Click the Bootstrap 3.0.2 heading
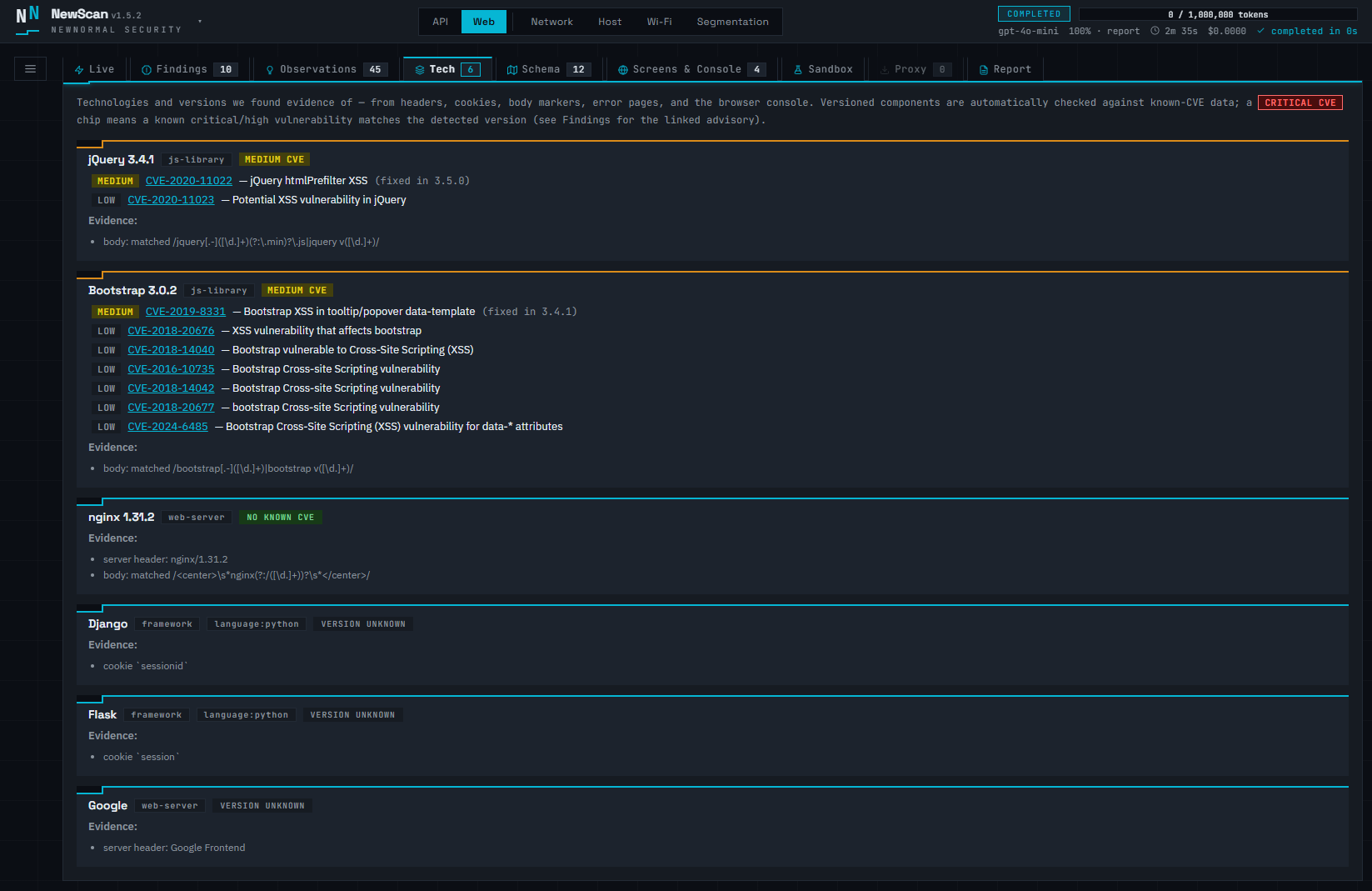Viewport: 1372px width, 891px height. tap(132, 290)
